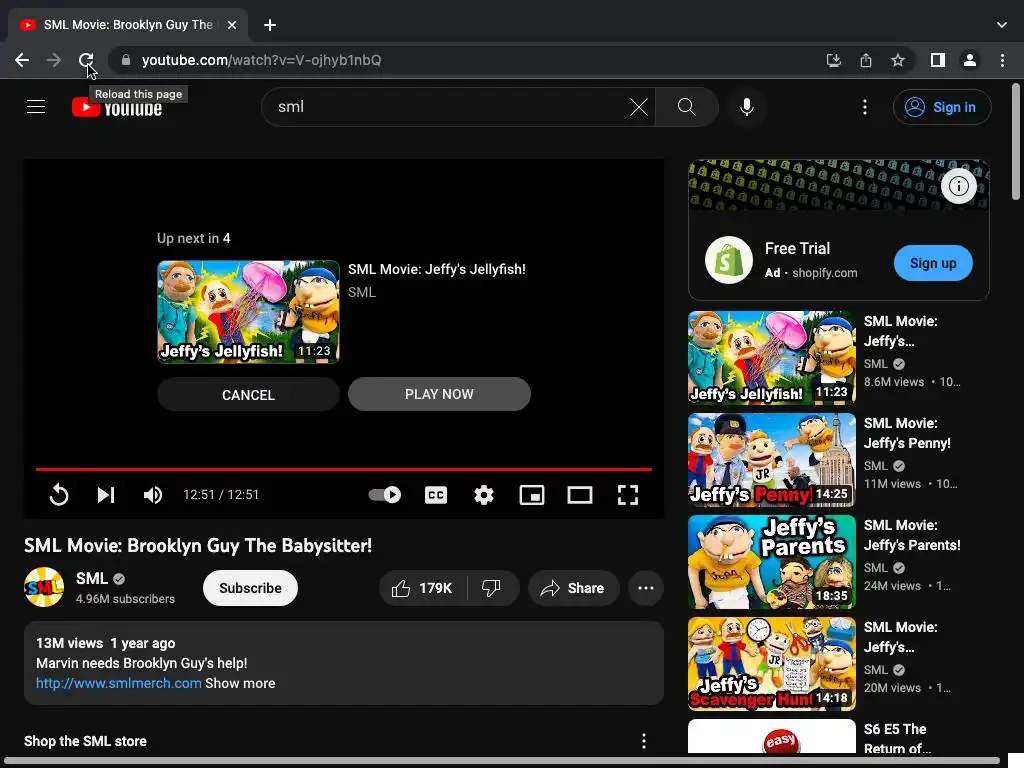Enable miniplayer mode
The width and height of the screenshot is (1024, 768).
click(532, 494)
